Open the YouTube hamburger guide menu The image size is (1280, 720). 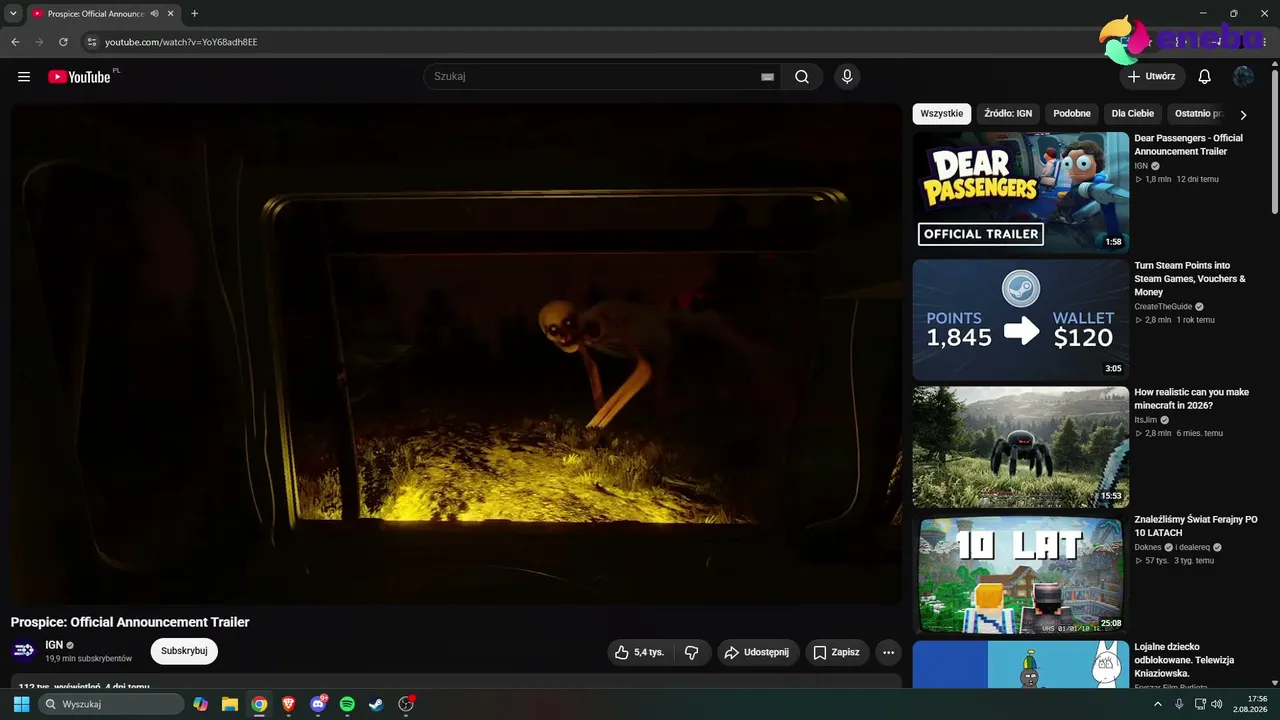click(24, 77)
